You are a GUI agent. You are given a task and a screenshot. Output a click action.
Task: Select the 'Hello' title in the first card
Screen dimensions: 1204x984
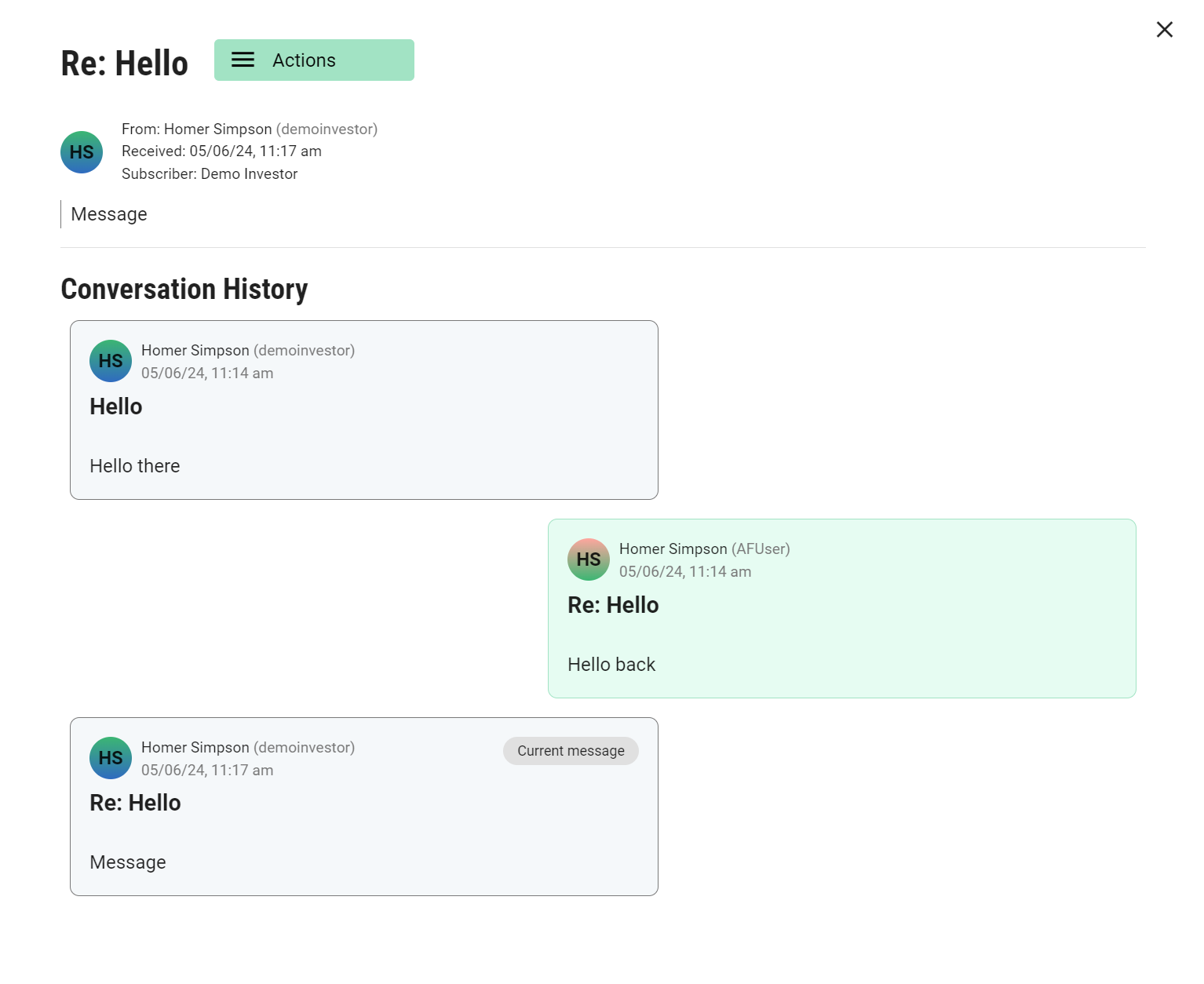click(x=116, y=406)
